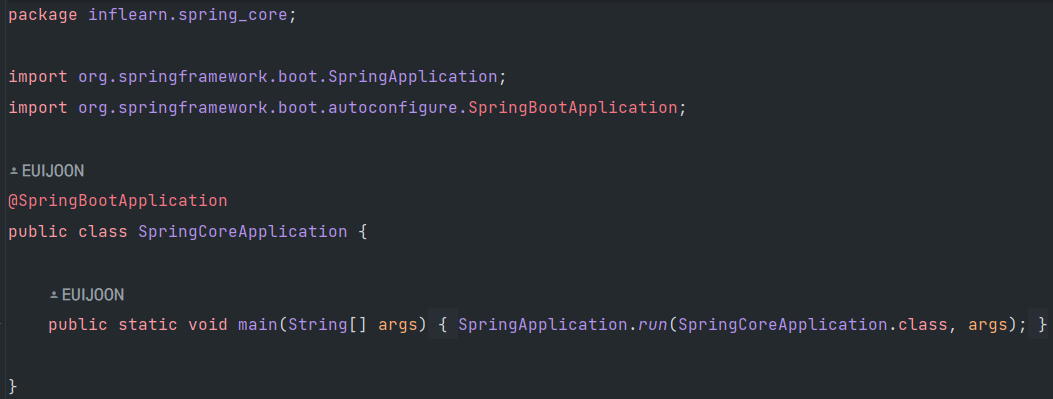1053x399 pixels.
Task: Expand the folded main method closing brace
Action: click(x=1042, y=325)
